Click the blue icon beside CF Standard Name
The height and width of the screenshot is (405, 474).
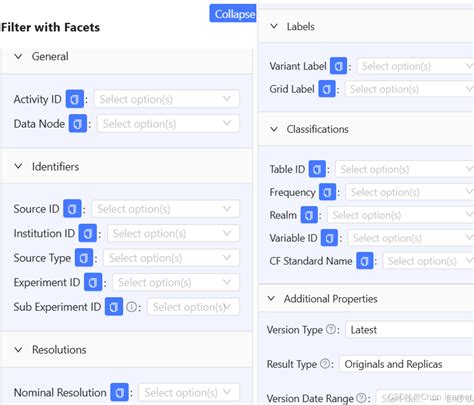click(x=364, y=261)
